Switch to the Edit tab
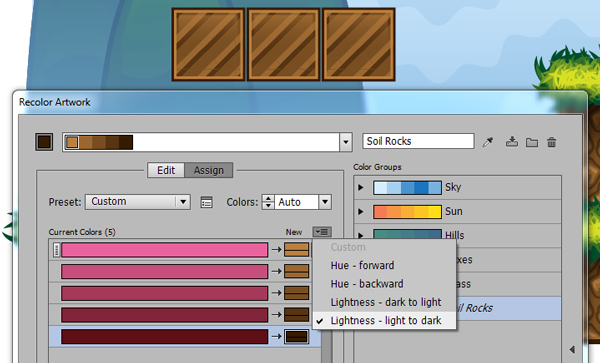This screenshot has height=363, width=600. [x=166, y=170]
